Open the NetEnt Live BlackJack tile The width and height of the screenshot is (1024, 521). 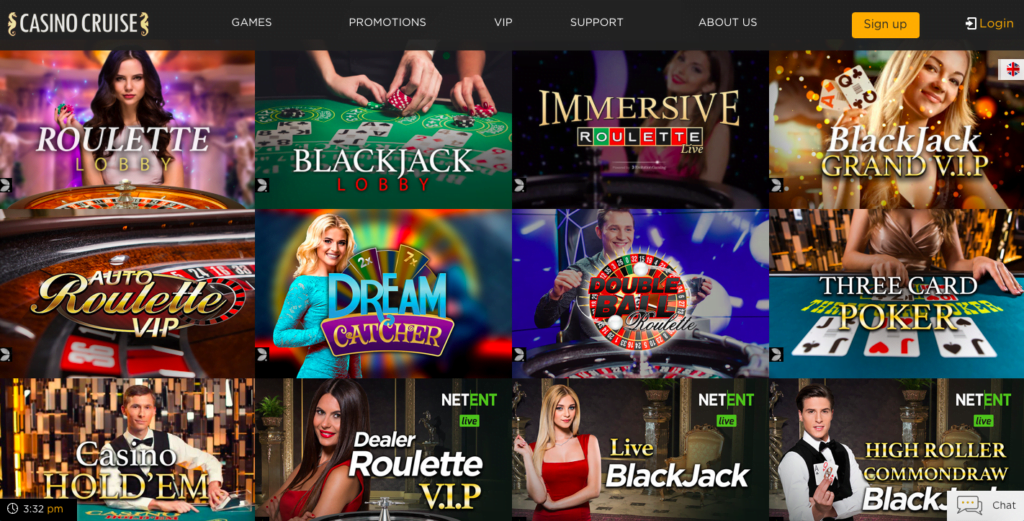pos(640,450)
